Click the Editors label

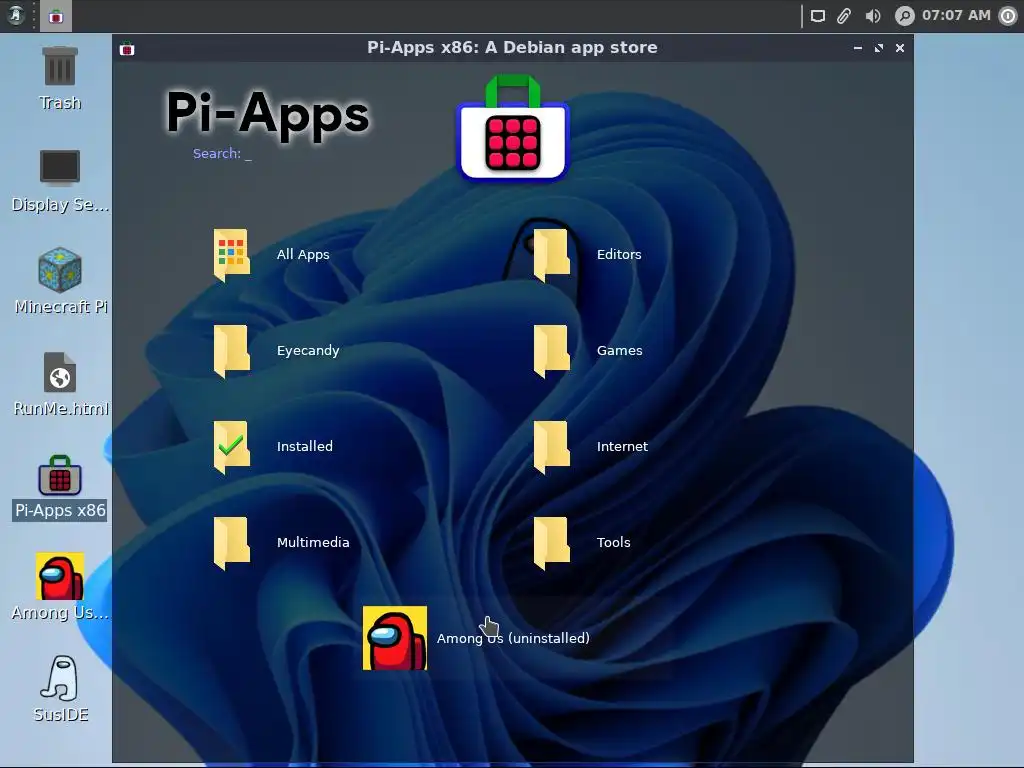coord(619,255)
